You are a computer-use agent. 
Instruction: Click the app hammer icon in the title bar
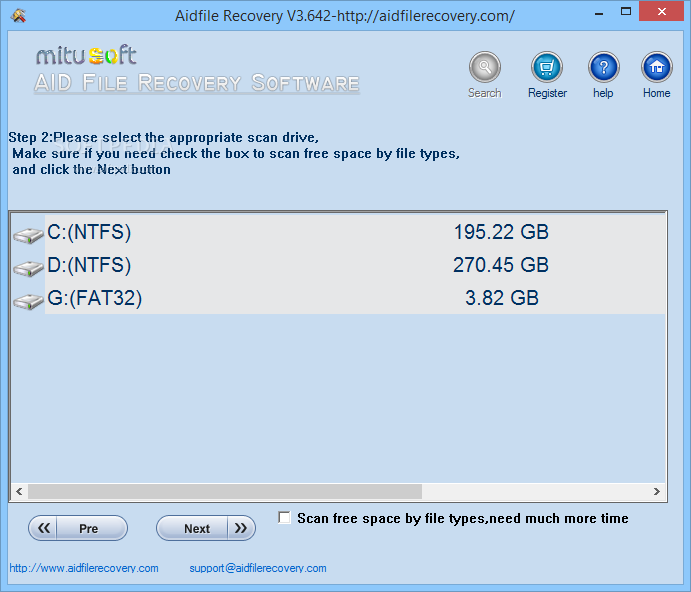point(18,15)
